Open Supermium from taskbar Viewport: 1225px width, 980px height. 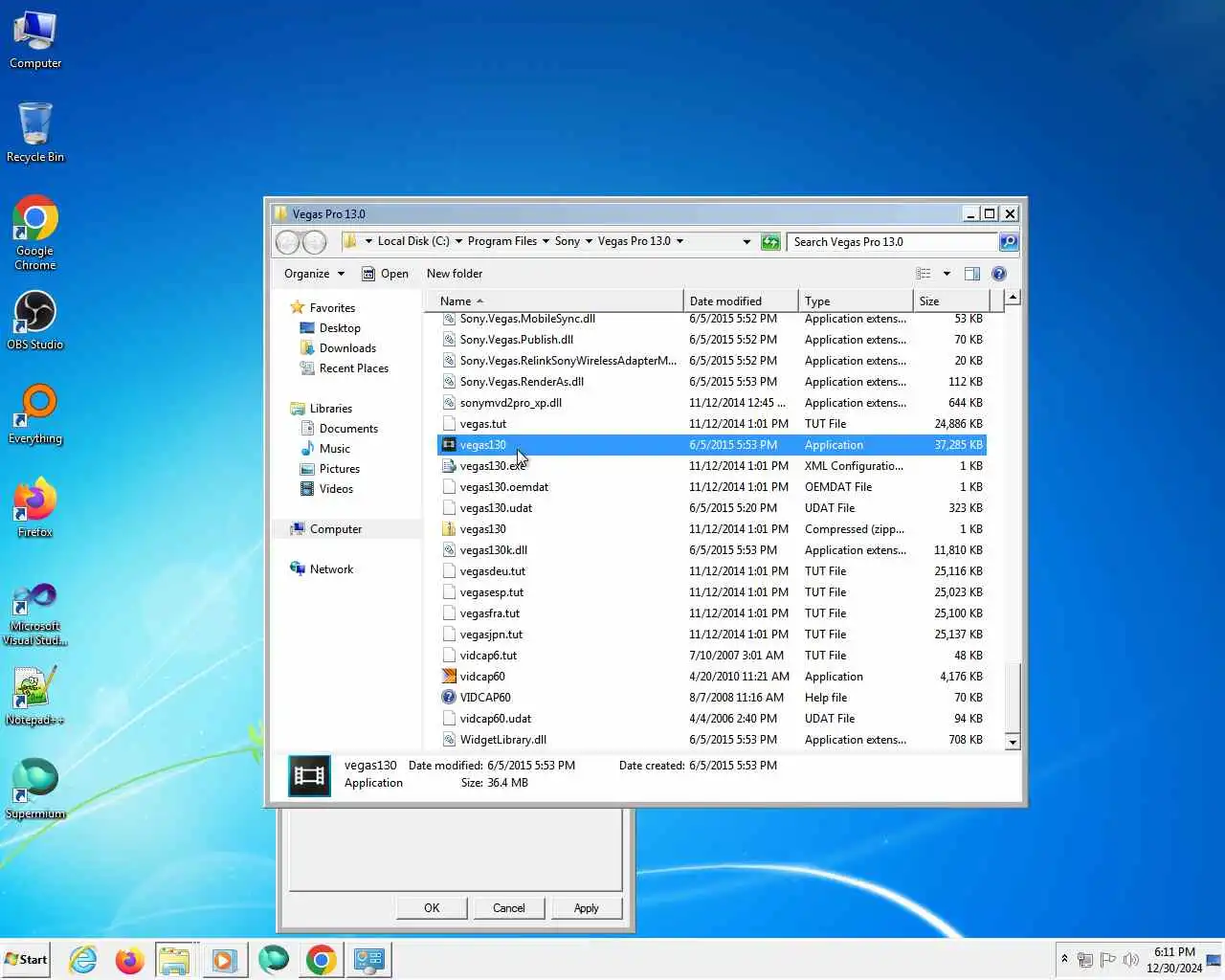(x=274, y=959)
